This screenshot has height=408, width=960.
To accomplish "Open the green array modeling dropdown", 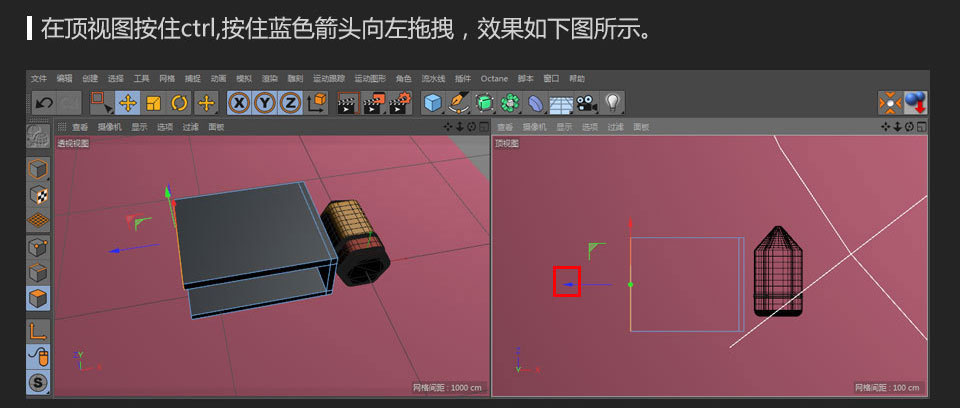I will pos(509,103).
